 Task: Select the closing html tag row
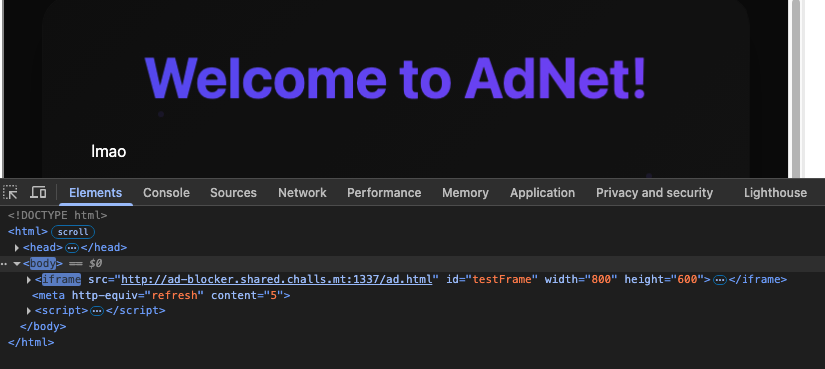(31, 342)
